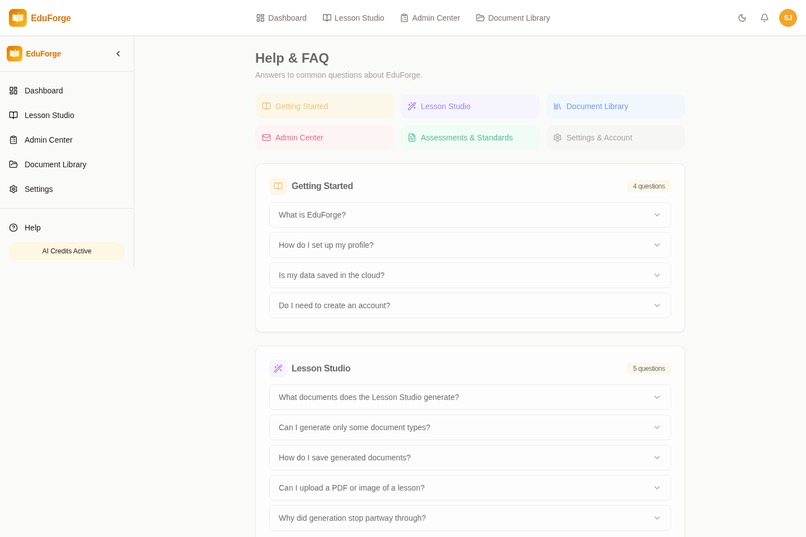806x537 pixels.
Task: Expand "Do I need to create an account?"
Action: [470, 305]
